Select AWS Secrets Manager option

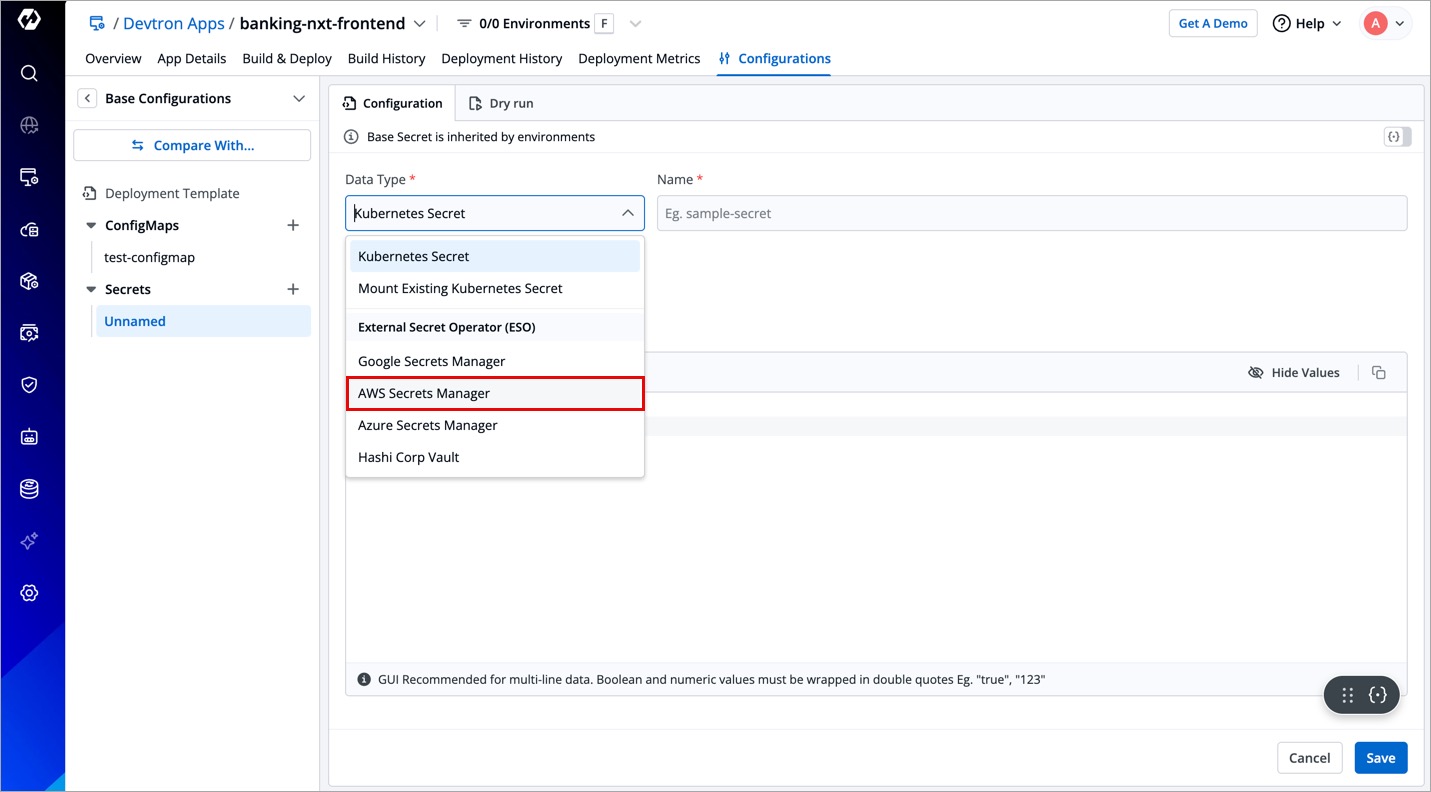494,394
